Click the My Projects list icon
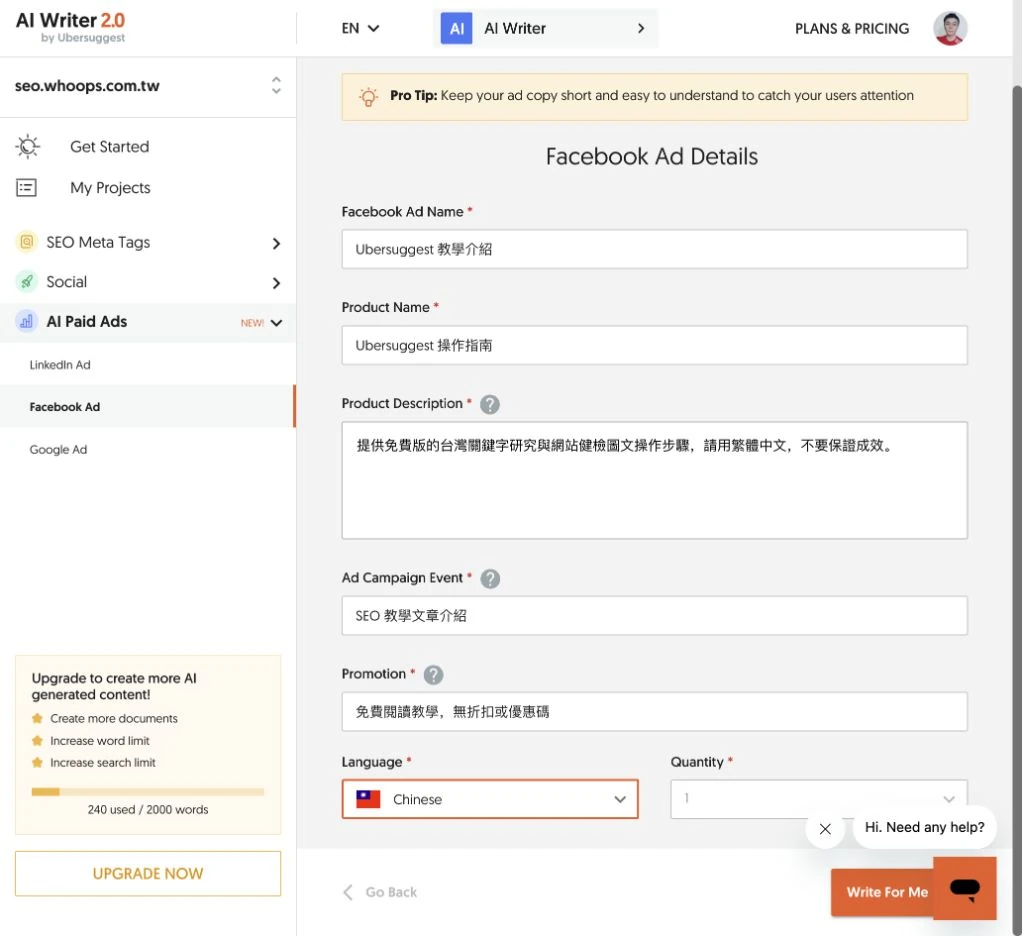1022x936 pixels. (26, 188)
